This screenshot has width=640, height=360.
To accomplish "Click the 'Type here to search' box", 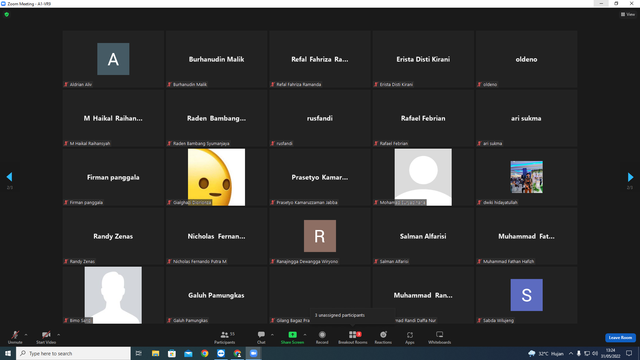I will point(73,353).
